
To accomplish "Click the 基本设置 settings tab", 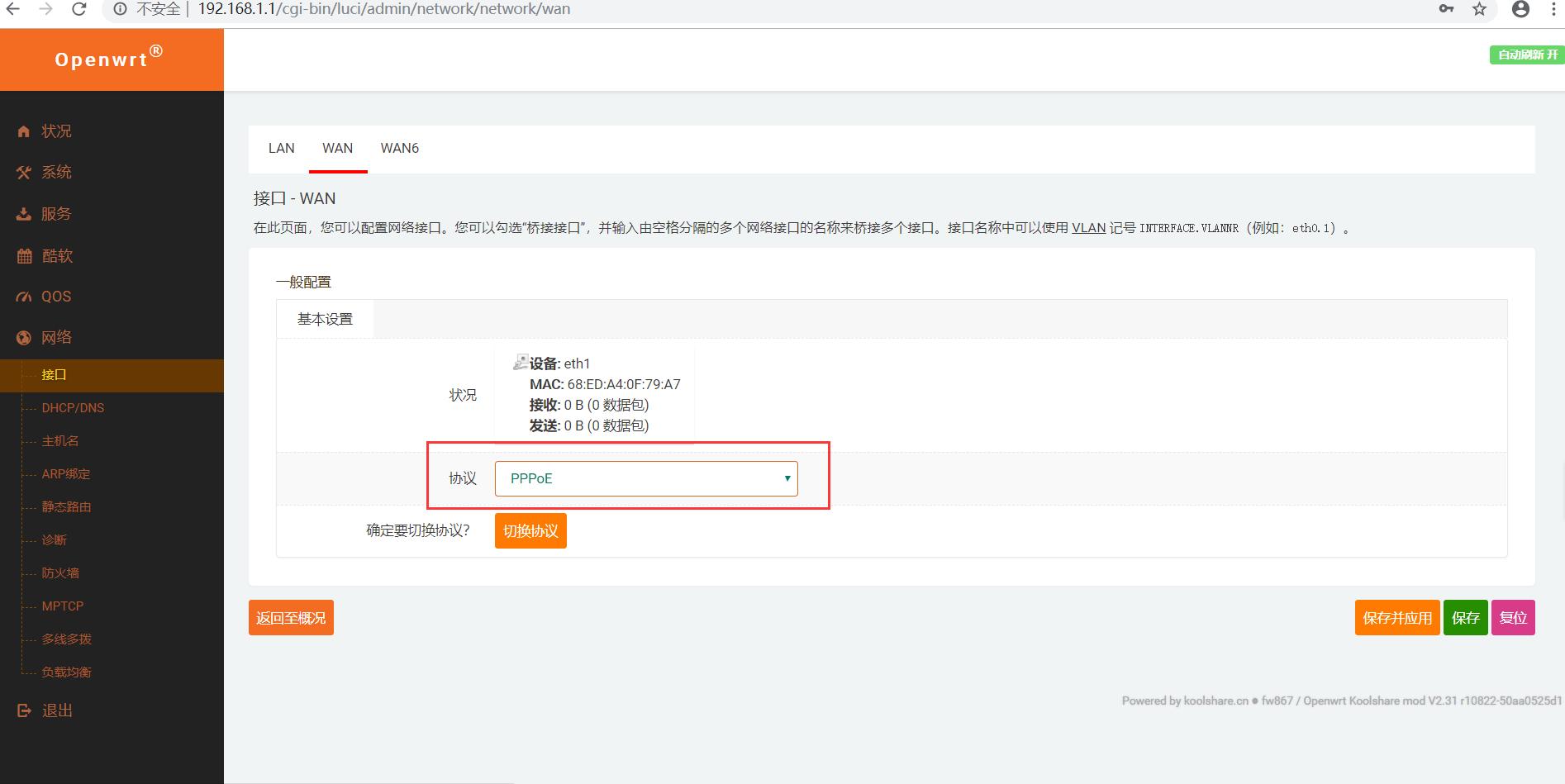I will [x=325, y=319].
